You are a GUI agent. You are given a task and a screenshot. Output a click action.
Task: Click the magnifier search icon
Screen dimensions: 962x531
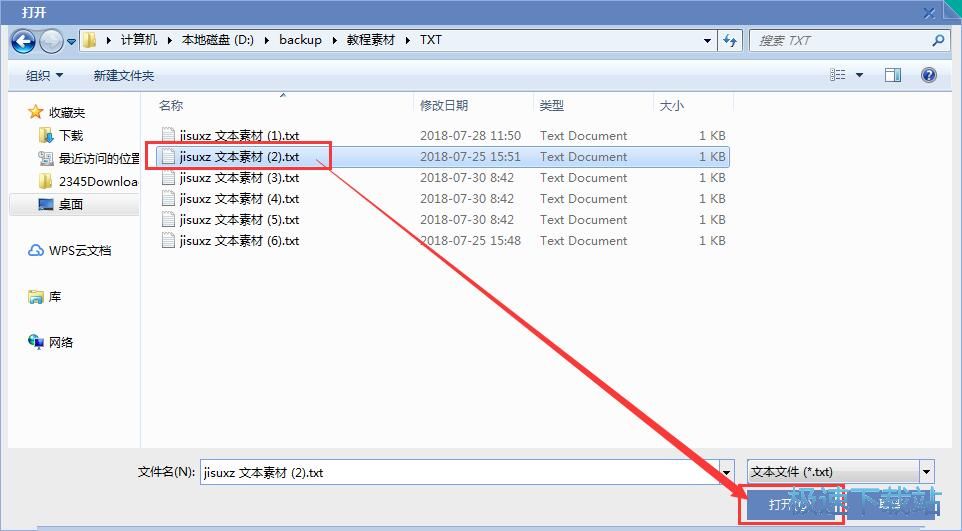[937, 41]
